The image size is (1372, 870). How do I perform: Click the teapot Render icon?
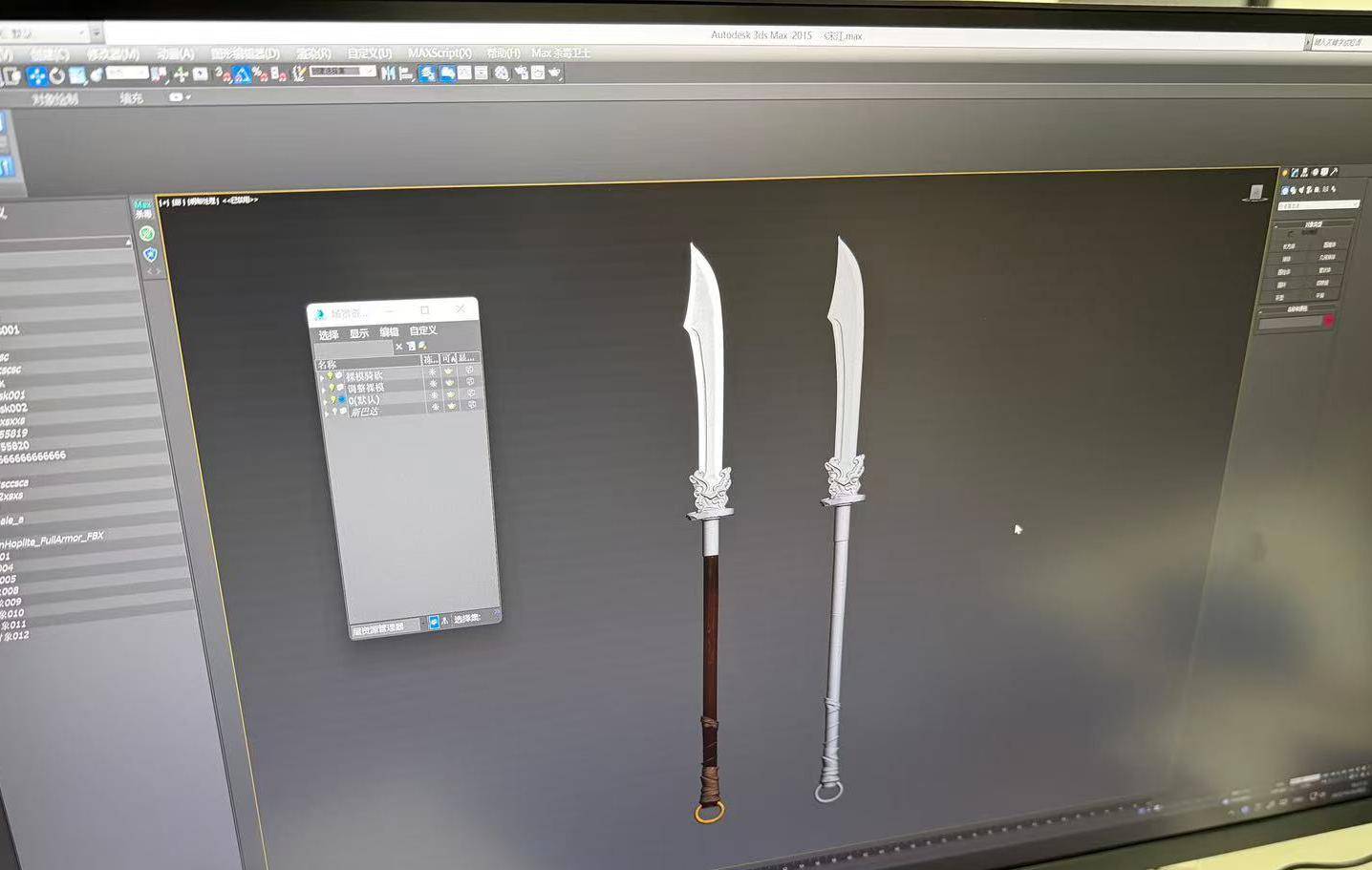tap(554, 73)
